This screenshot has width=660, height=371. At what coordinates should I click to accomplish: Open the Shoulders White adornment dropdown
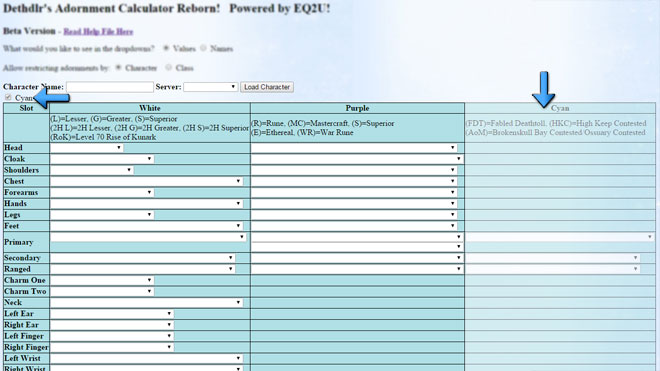coord(92,170)
